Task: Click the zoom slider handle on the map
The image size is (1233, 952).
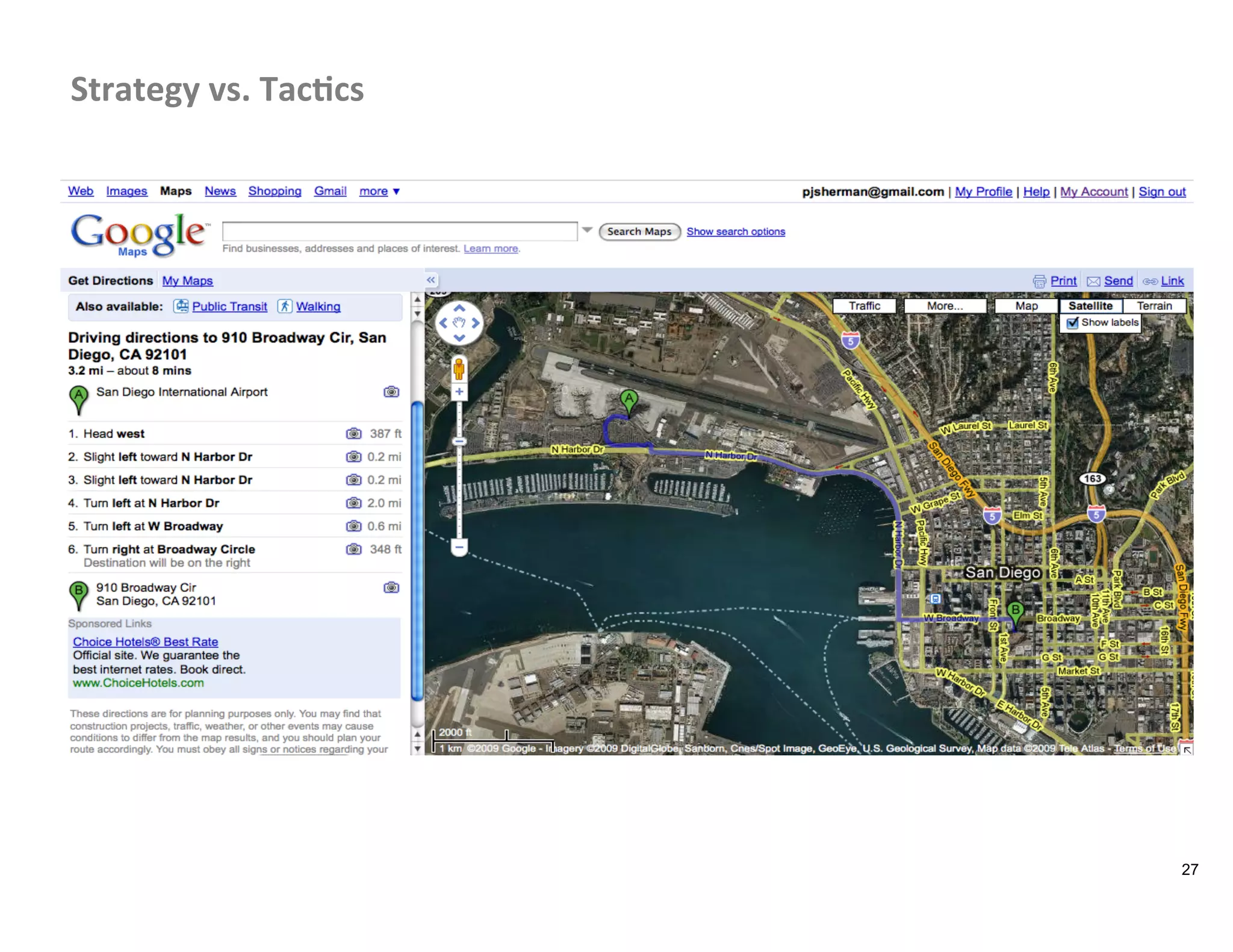Action: [x=459, y=442]
